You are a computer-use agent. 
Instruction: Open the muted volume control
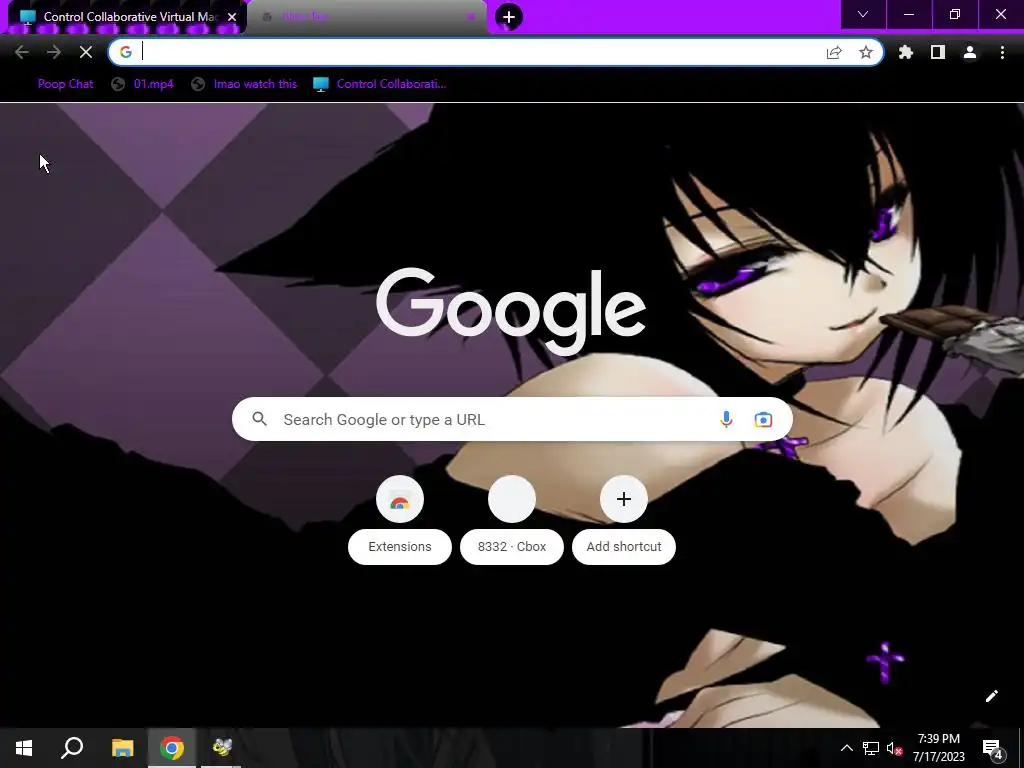tap(894, 748)
